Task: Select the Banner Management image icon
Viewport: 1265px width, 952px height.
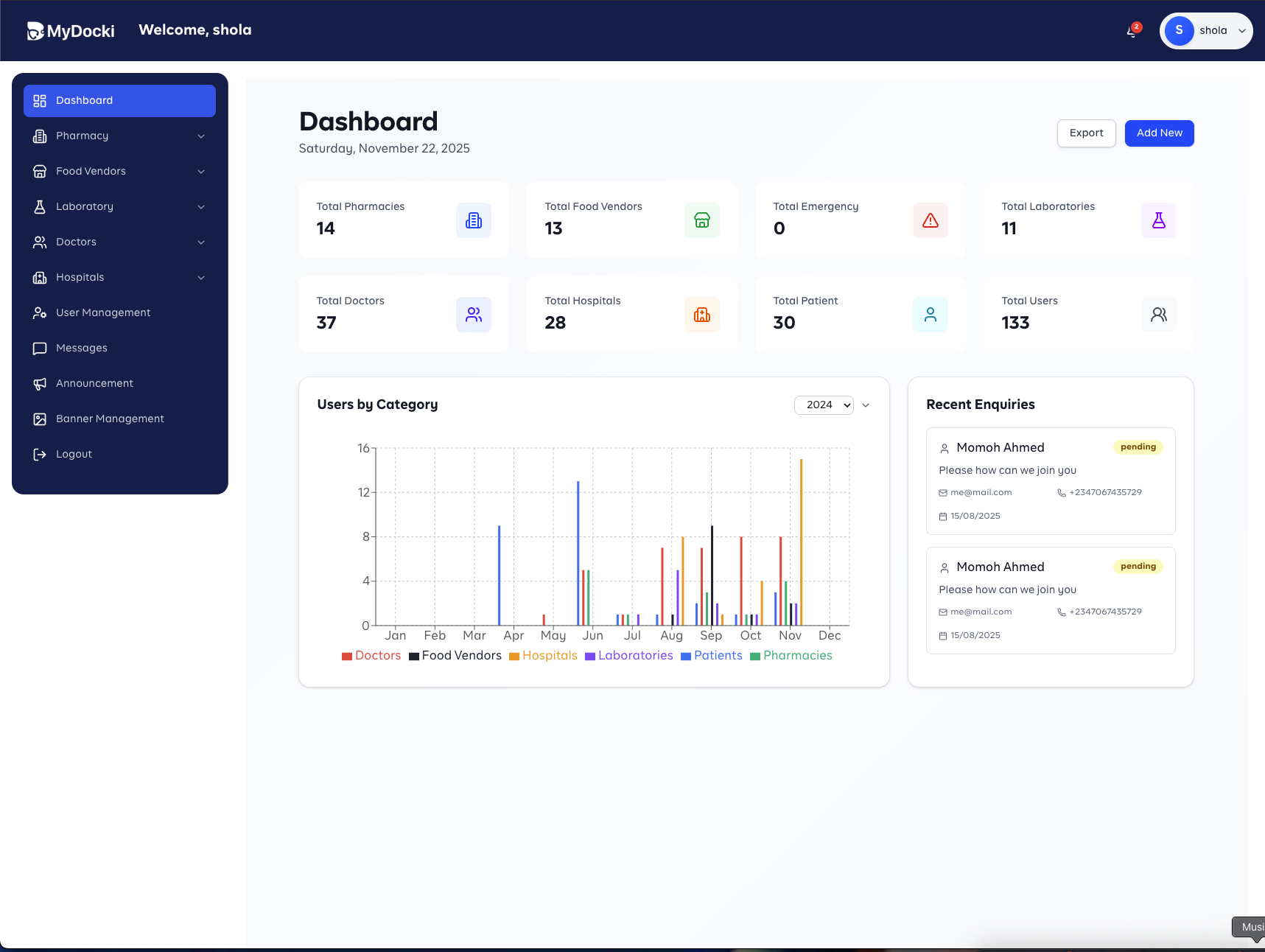Action: pyautogui.click(x=39, y=419)
